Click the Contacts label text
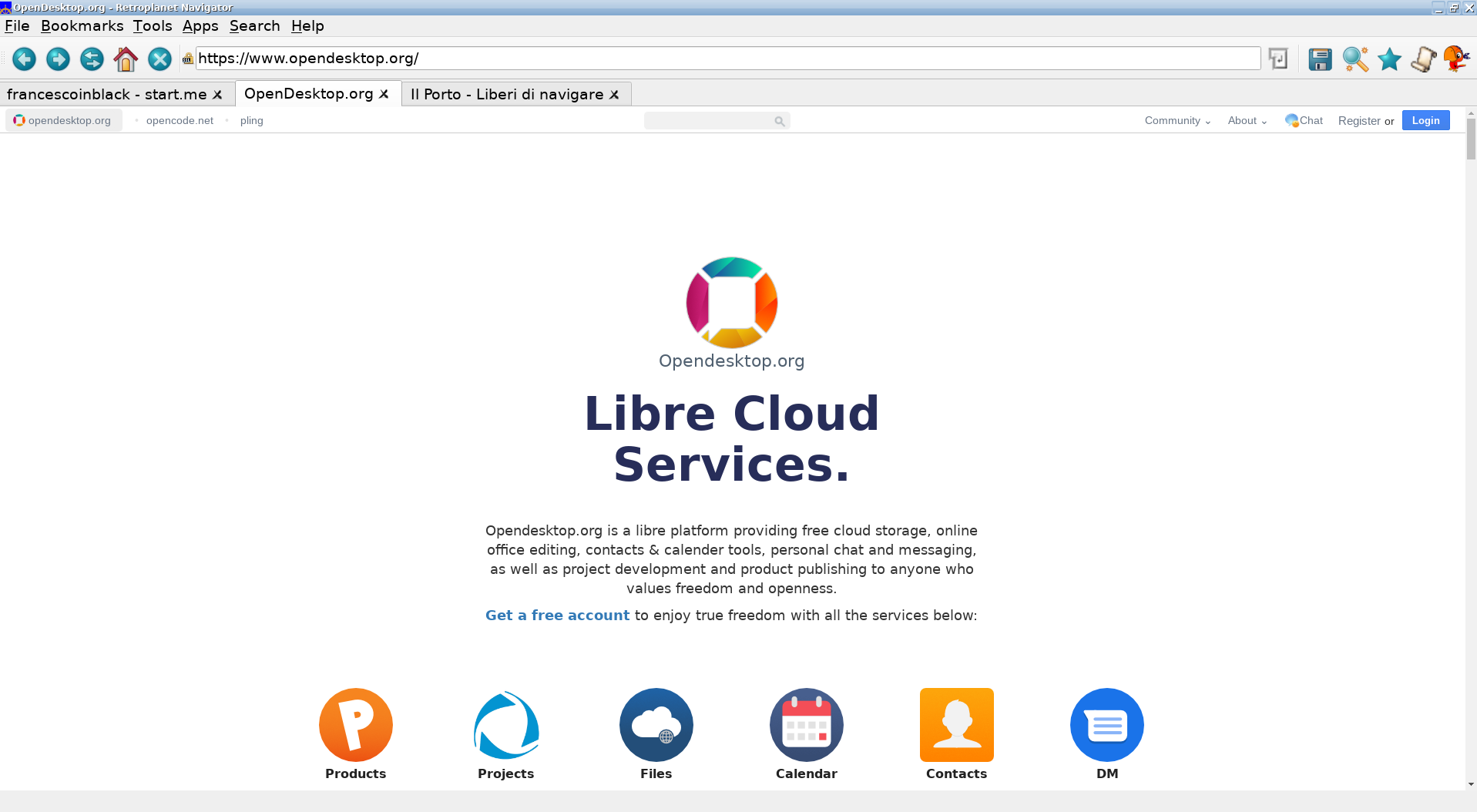The width and height of the screenshot is (1477, 812). pos(956,773)
